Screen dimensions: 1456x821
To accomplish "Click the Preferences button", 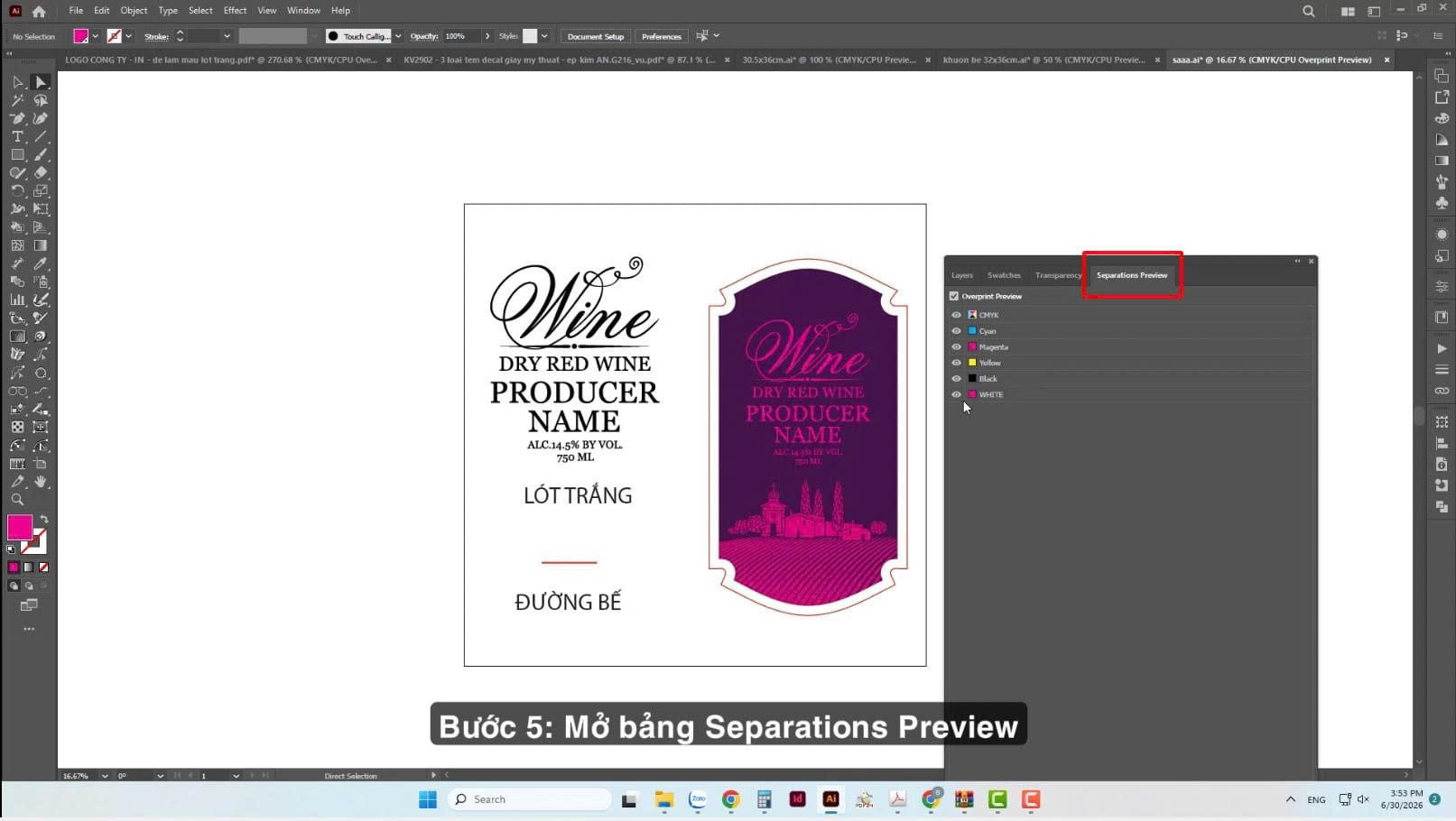I will point(662,36).
